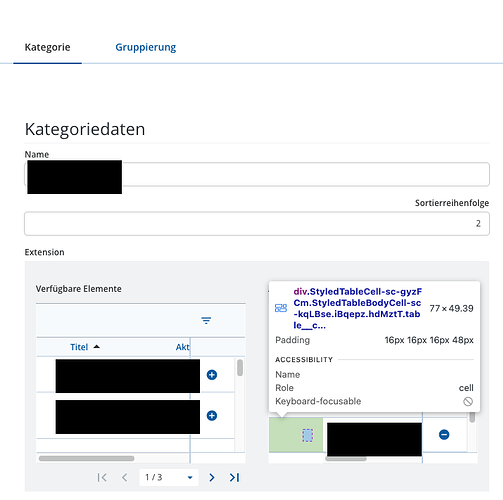Remove the selected element with the minus icon
The height and width of the screenshot is (500, 503).
tap(444, 434)
